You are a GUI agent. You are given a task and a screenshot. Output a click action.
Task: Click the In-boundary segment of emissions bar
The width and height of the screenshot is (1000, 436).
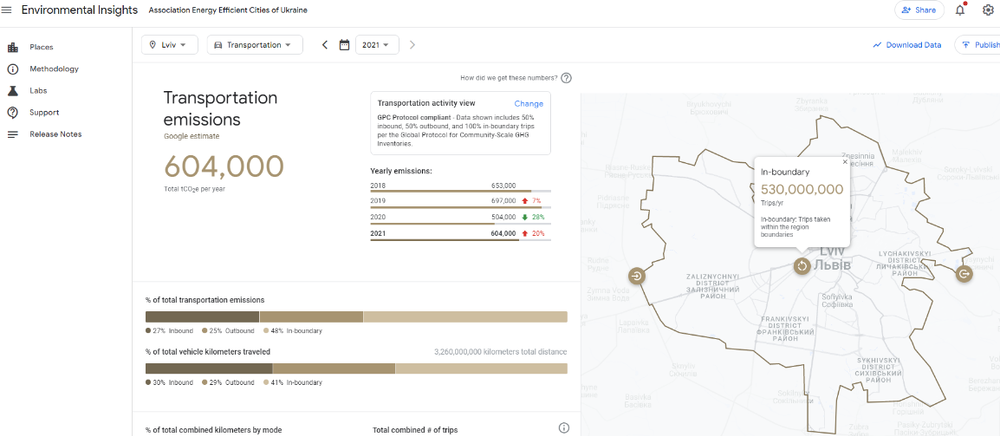tap(464, 317)
